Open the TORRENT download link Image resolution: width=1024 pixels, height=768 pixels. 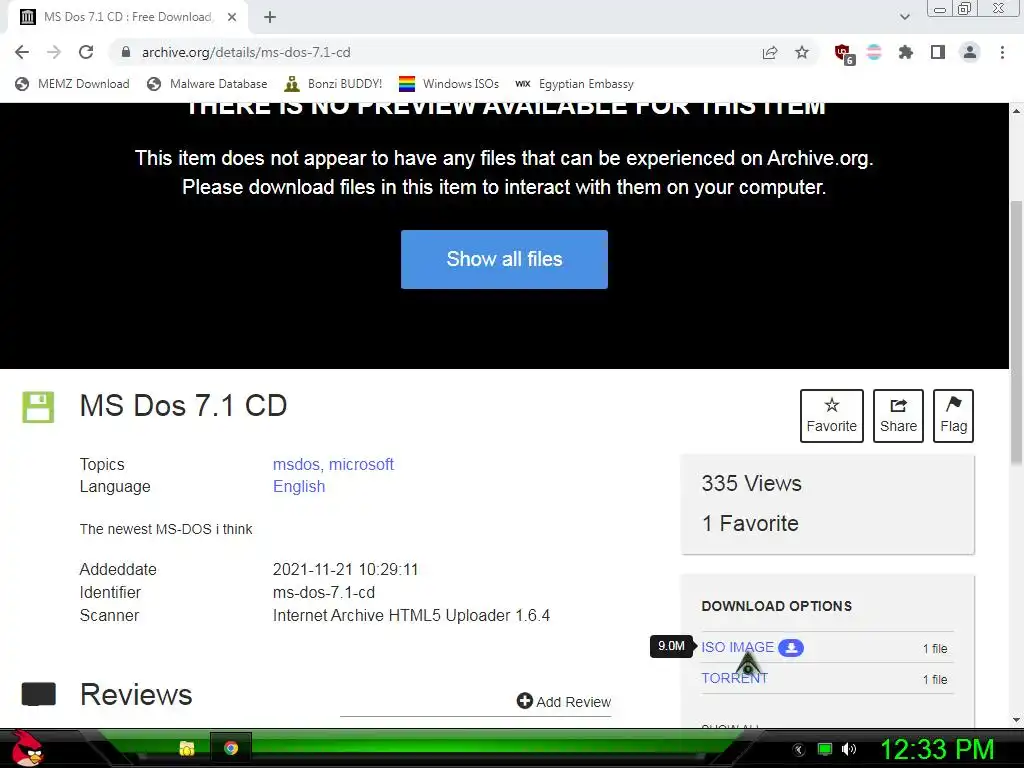734,678
